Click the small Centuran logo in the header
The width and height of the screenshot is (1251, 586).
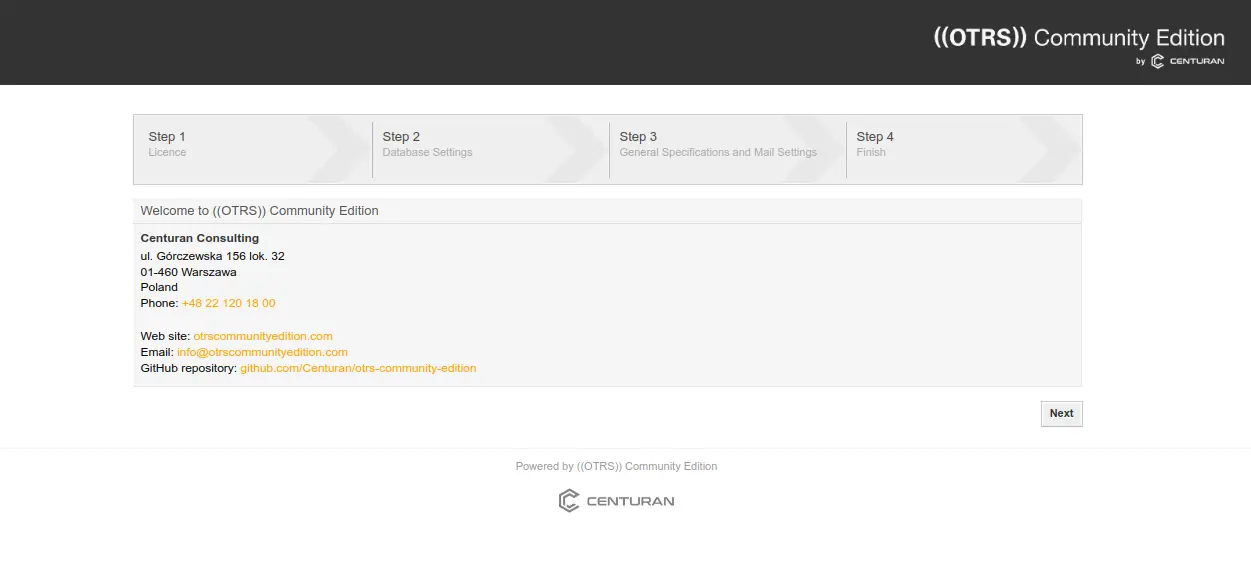1187,61
